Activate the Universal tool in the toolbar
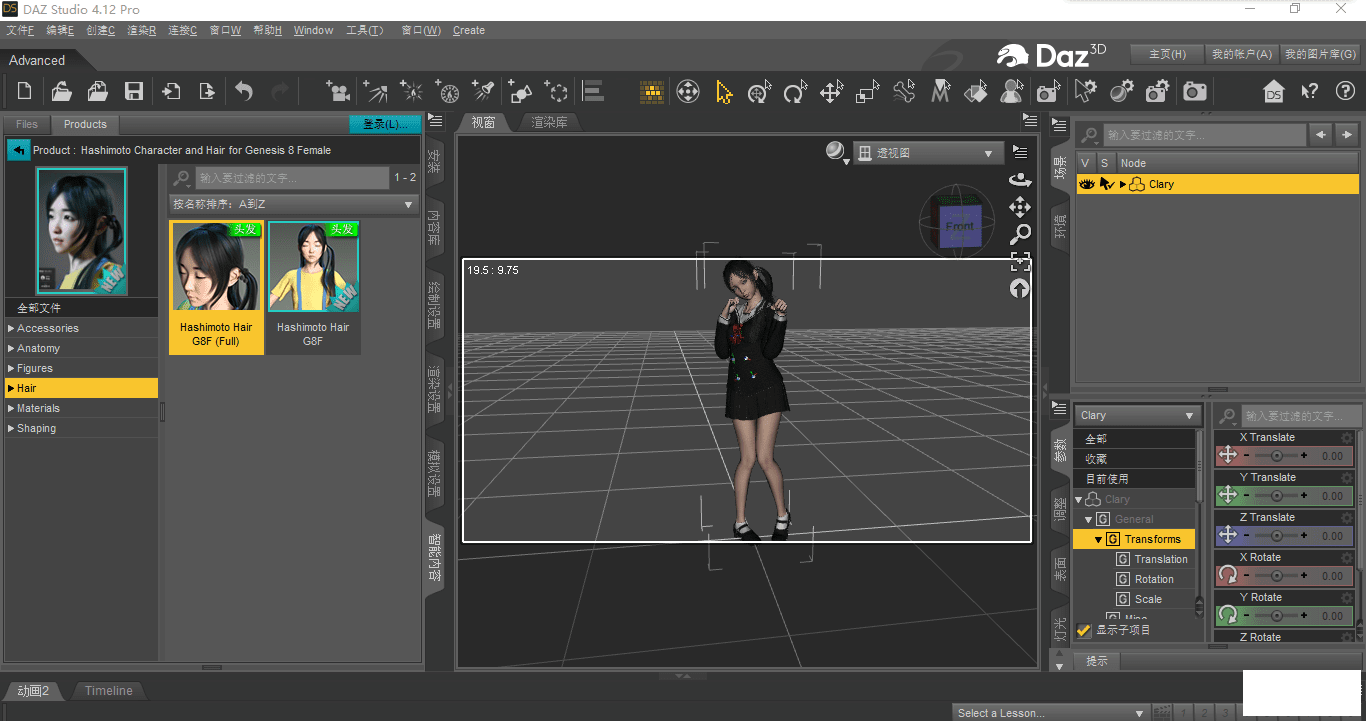Screen dimensions: 1366x721 point(759,93)
